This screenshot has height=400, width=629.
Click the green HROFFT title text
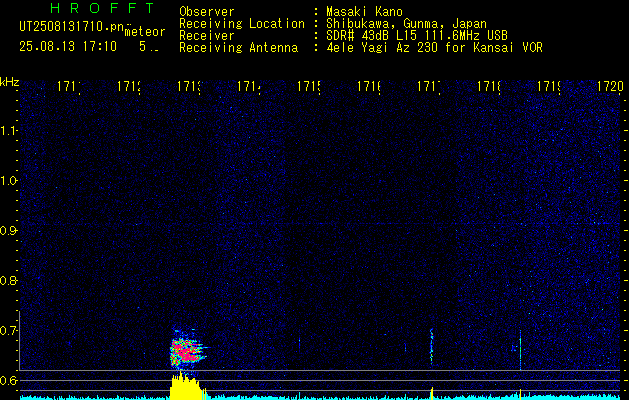102,8
